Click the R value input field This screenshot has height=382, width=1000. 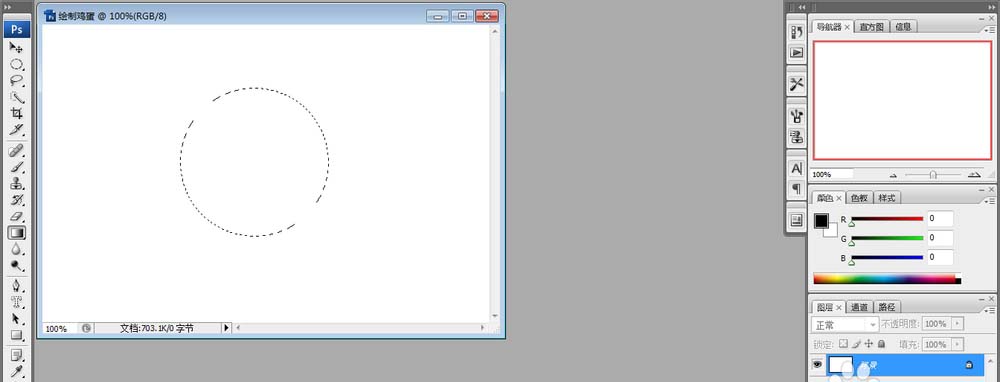click(x=940, y=218)
